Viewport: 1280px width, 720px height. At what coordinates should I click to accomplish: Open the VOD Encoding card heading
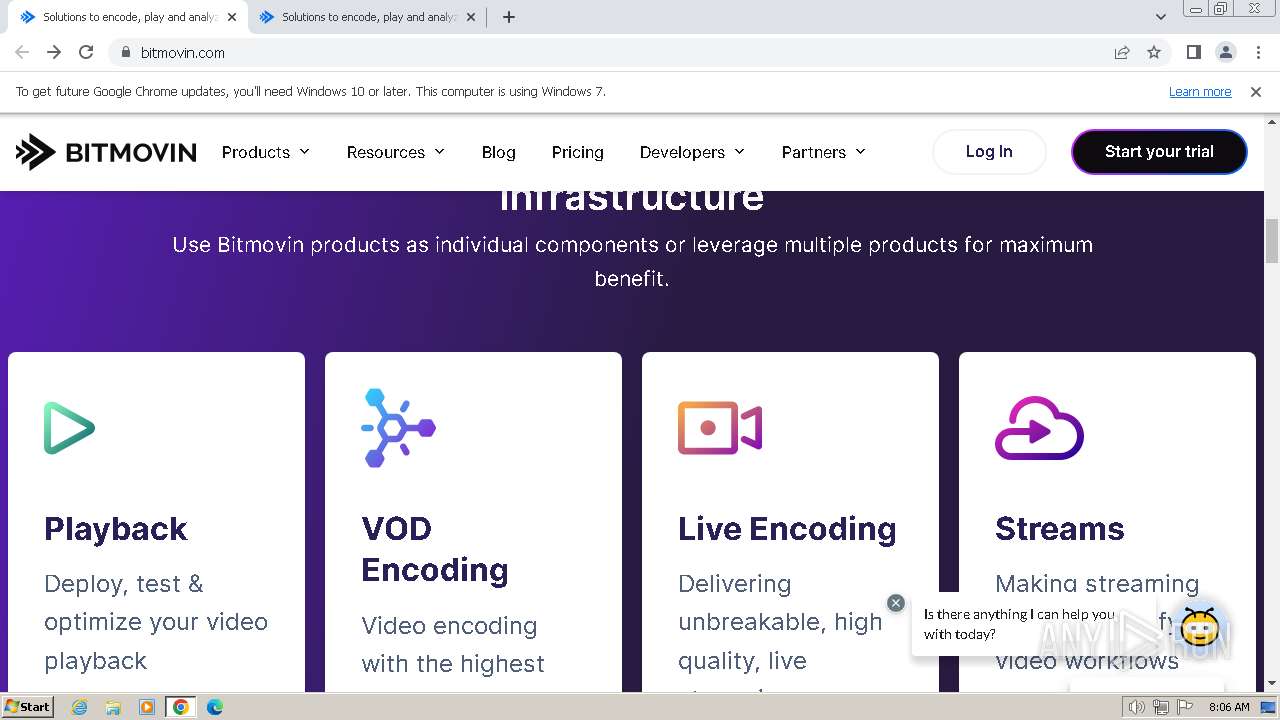(x=435, y=549)
